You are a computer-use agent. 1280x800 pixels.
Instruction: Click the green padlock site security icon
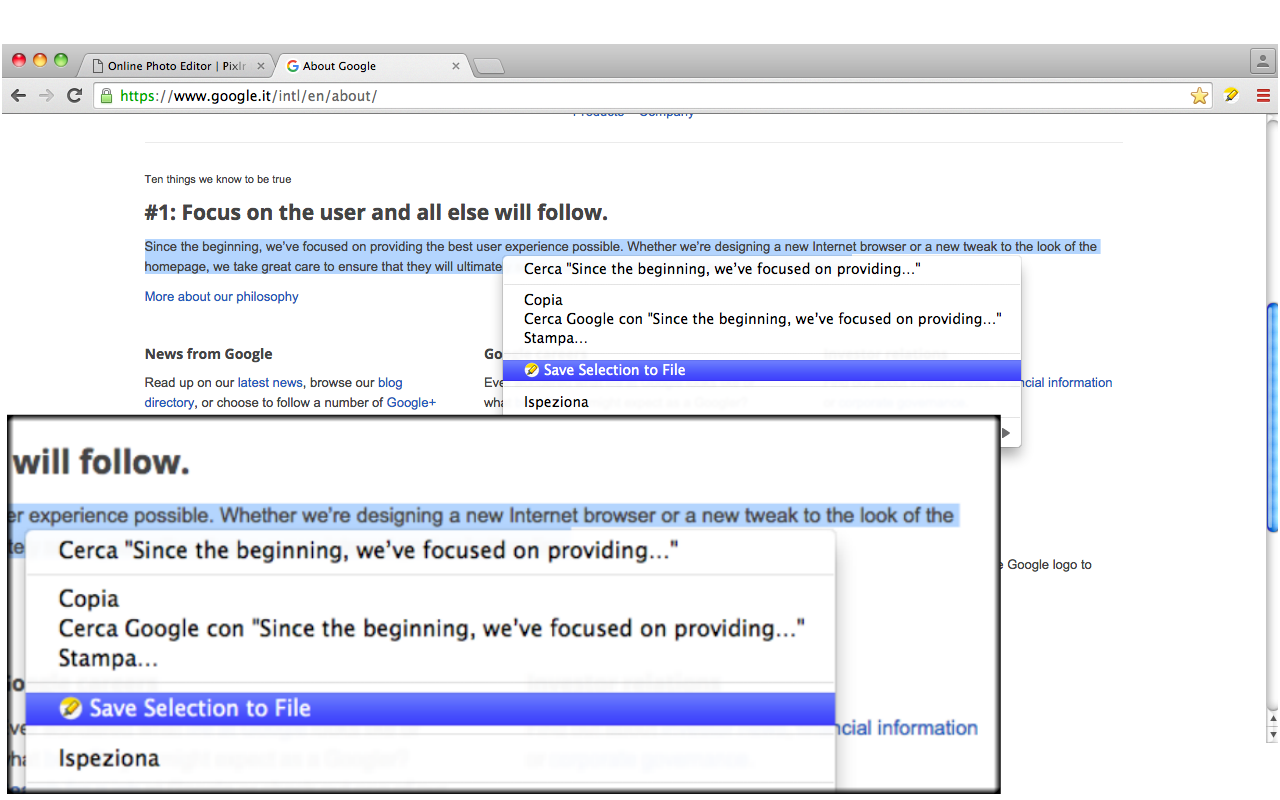pyautogui.click(x=106, y=96)
